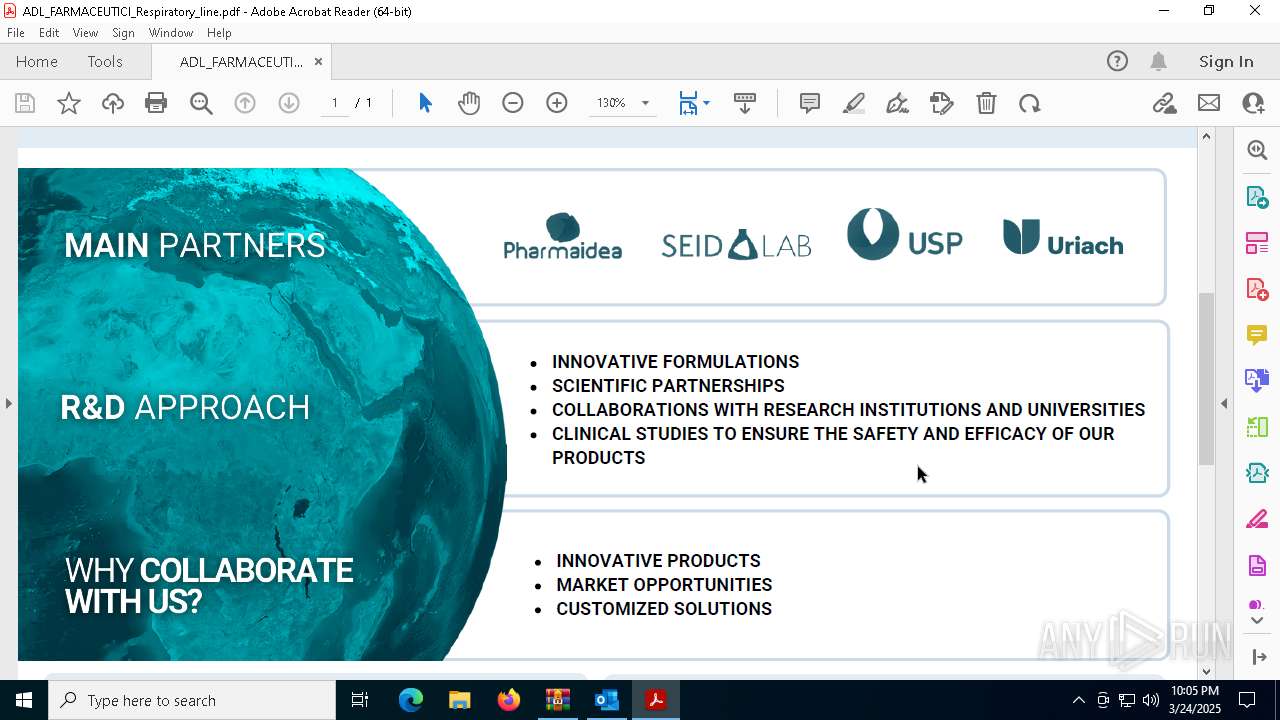Viewport: 1280px width, 720px height.
Task: Open the Sign menu
Action: coord(124,33)
